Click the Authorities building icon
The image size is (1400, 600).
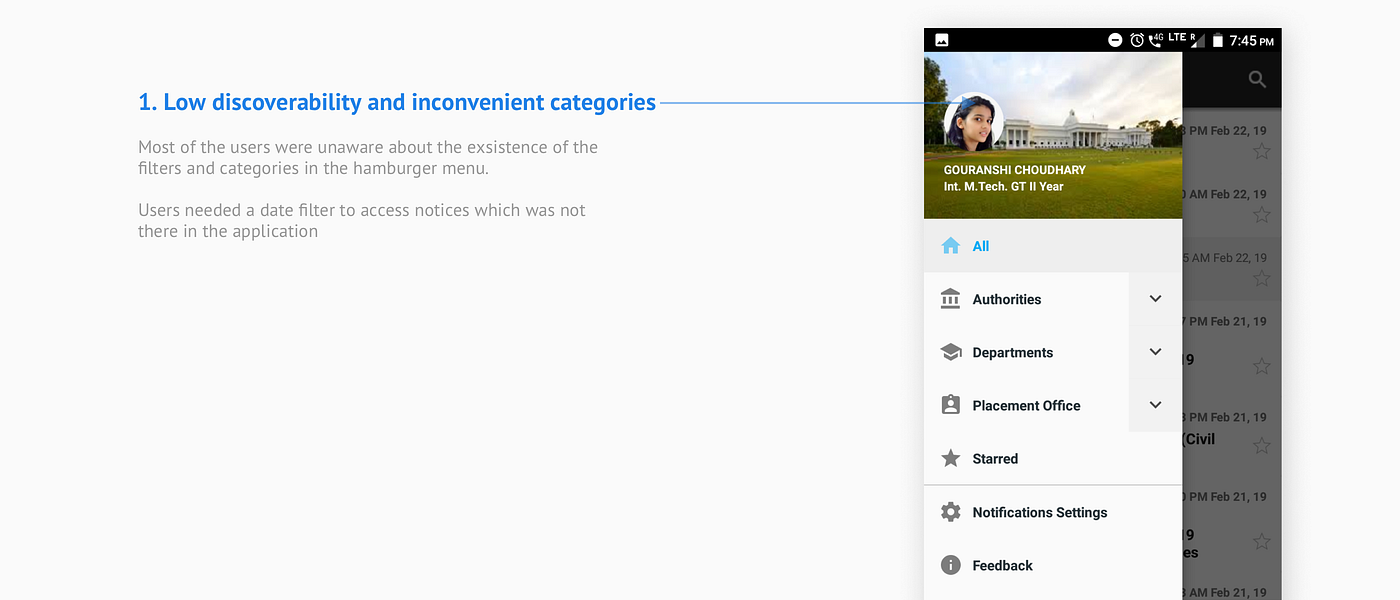pyautogui.click(x=950, y=298)
